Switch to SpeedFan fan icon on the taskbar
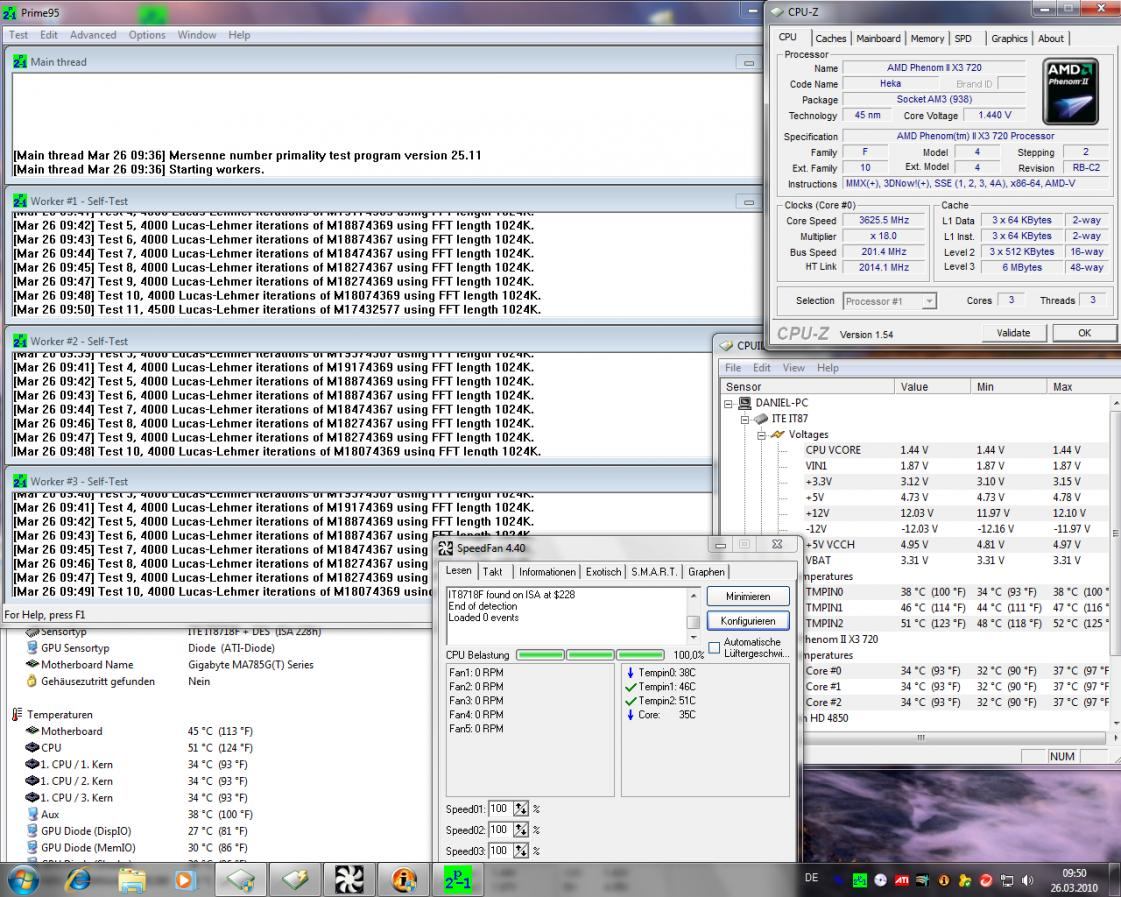The height and width of the screenshot is (897, 1121). (350, 879)
